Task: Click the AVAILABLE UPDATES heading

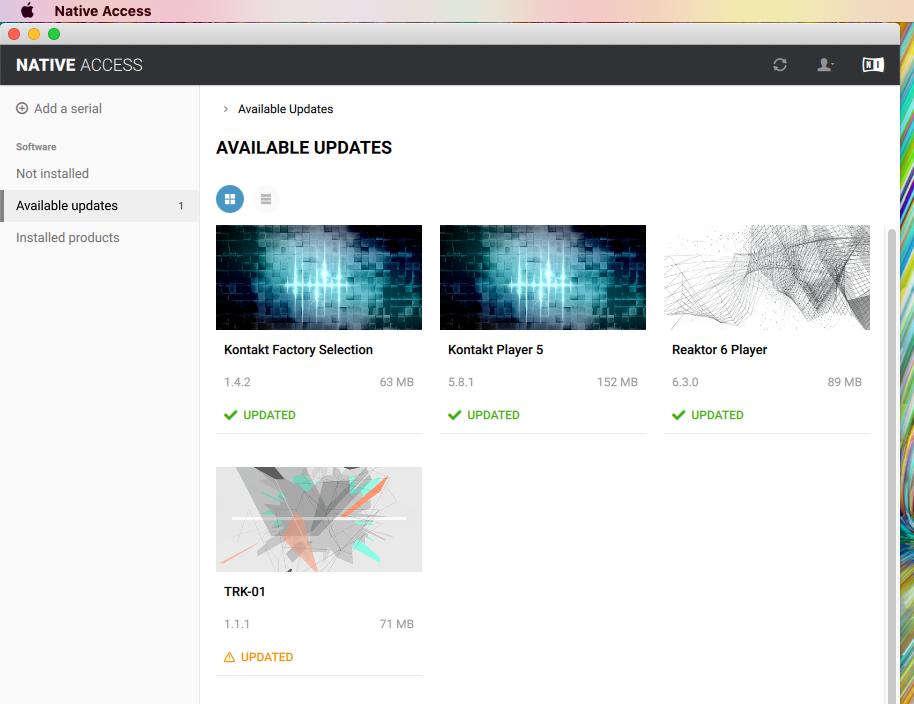Action: (304, 148)
